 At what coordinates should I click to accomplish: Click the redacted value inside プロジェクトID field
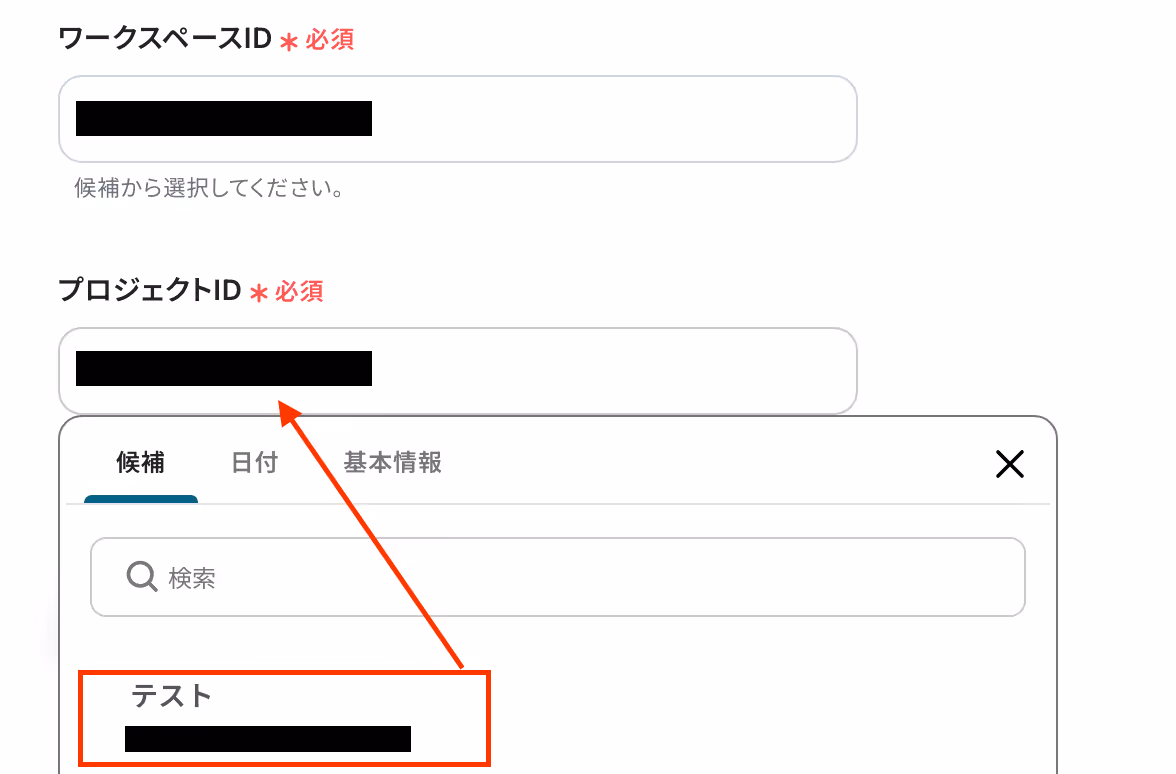tap(224, 368)
